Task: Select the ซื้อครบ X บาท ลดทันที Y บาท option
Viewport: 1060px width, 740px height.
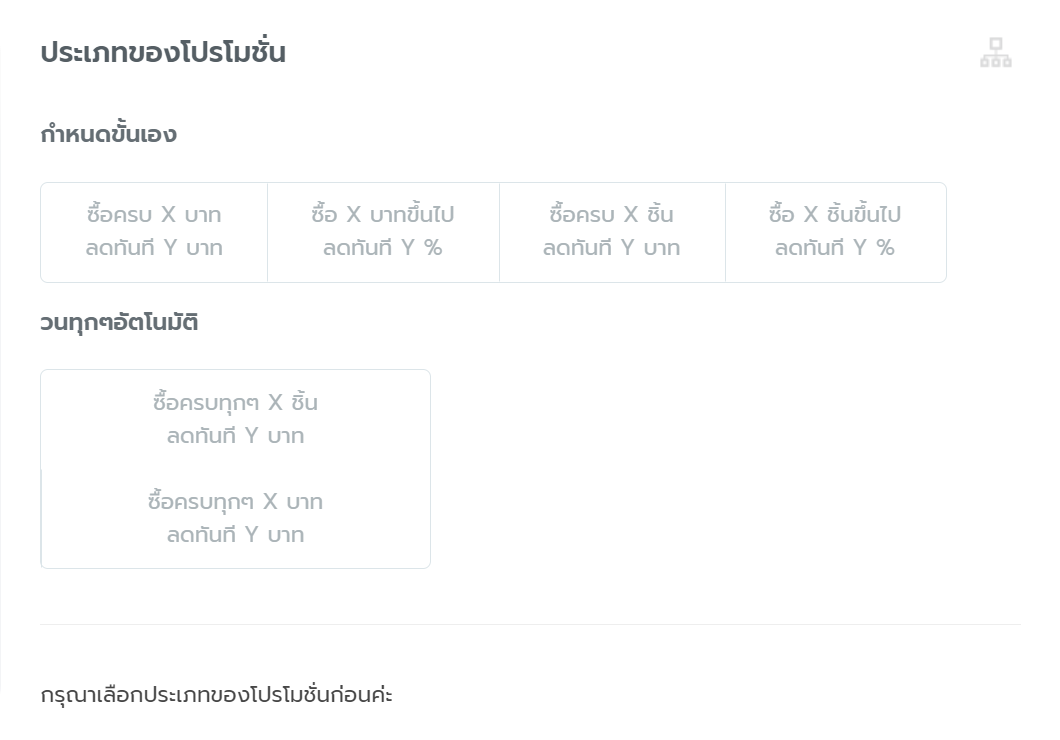Action: (154, 232)
